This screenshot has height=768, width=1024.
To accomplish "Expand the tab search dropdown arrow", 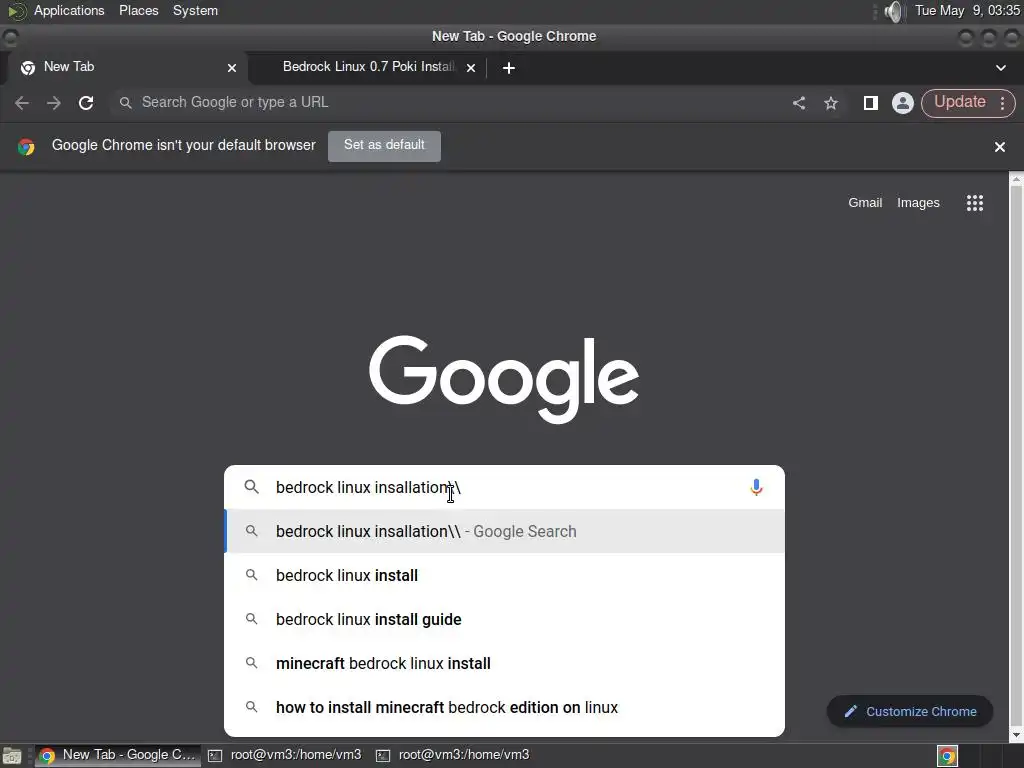I will [x=1000, y=68].
